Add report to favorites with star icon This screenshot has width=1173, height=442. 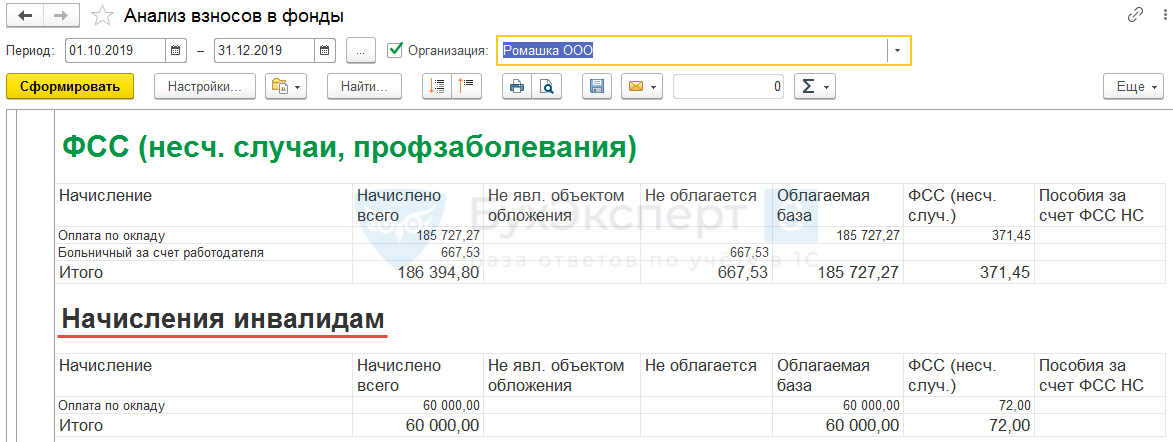102,16
